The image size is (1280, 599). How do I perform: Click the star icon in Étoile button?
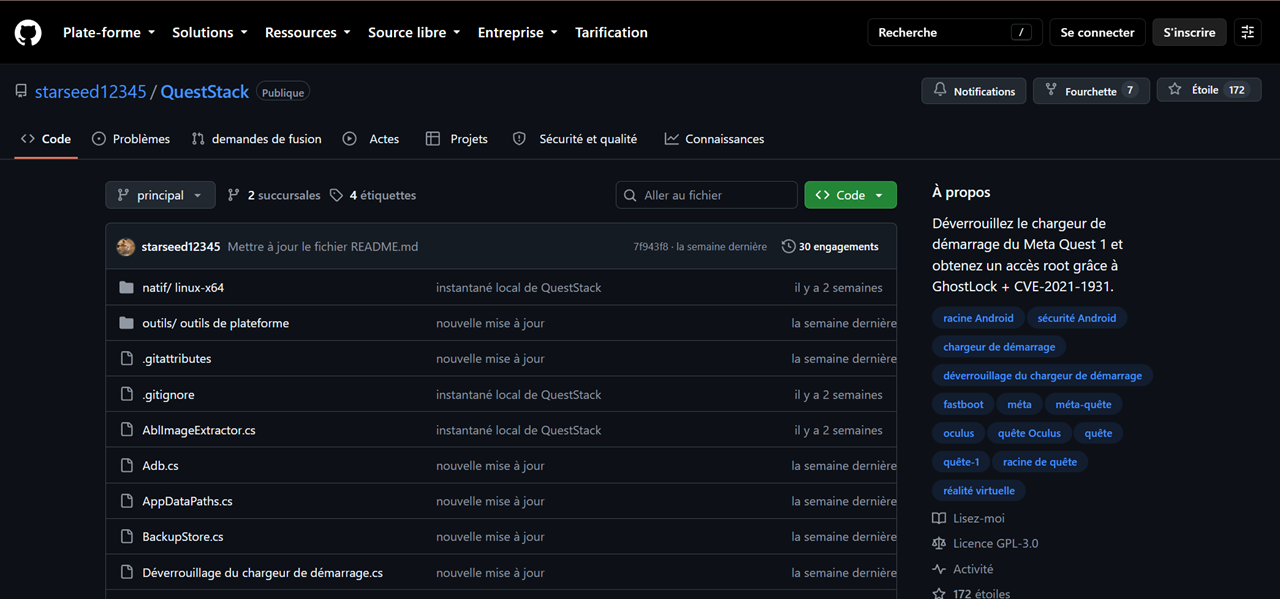click(1175, 90)
